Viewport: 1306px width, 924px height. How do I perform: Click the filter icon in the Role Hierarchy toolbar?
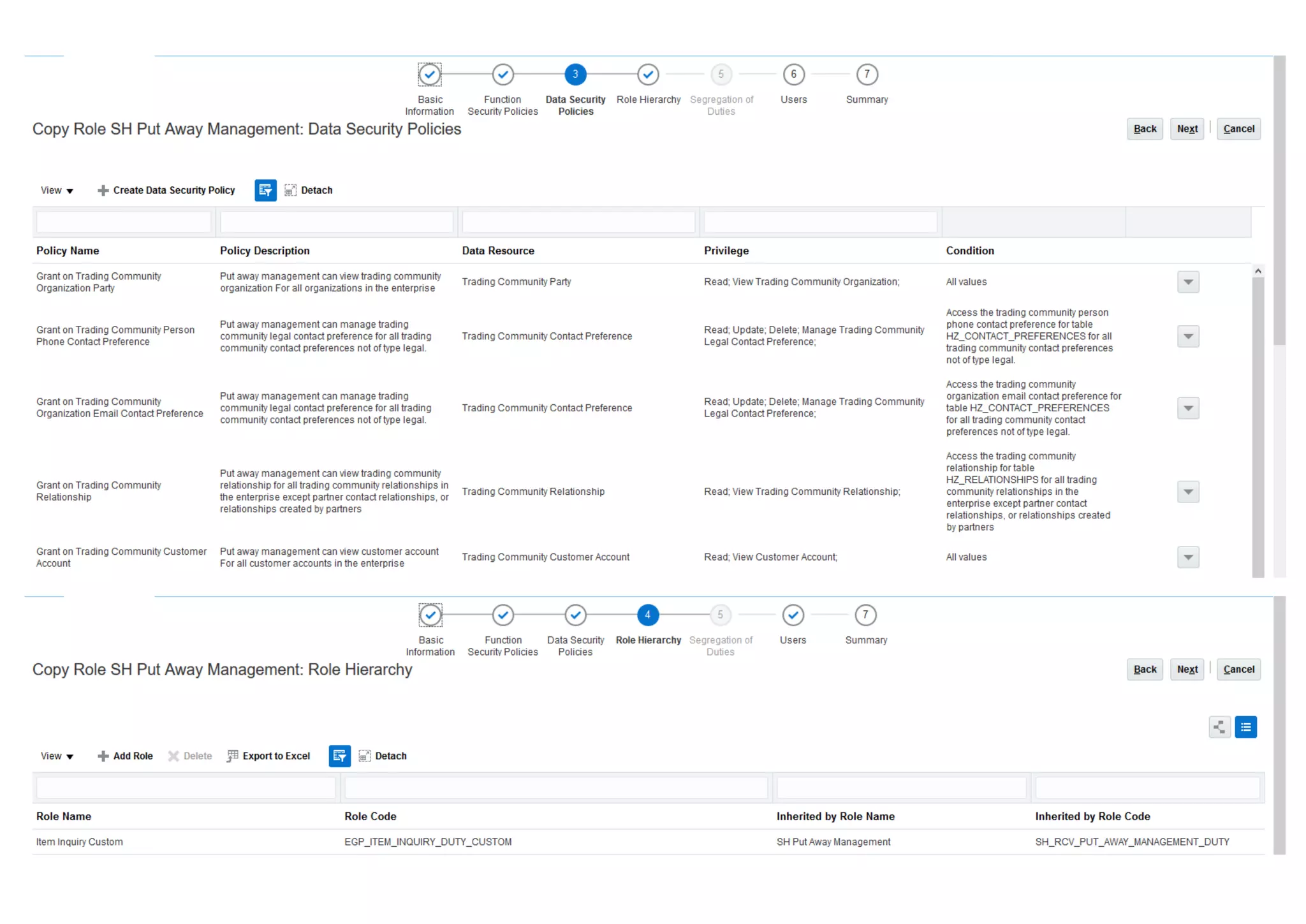pos(339,756)
